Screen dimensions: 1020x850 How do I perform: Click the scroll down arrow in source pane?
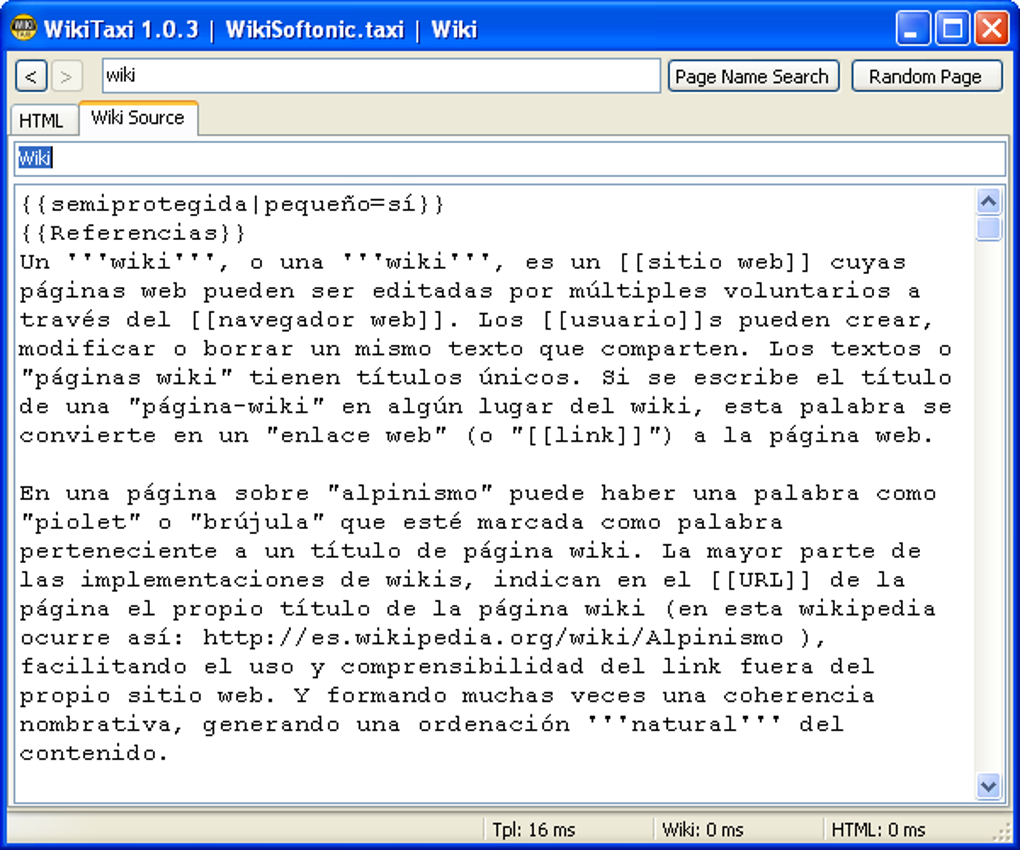pyautogui.click(x=989, y=786)
